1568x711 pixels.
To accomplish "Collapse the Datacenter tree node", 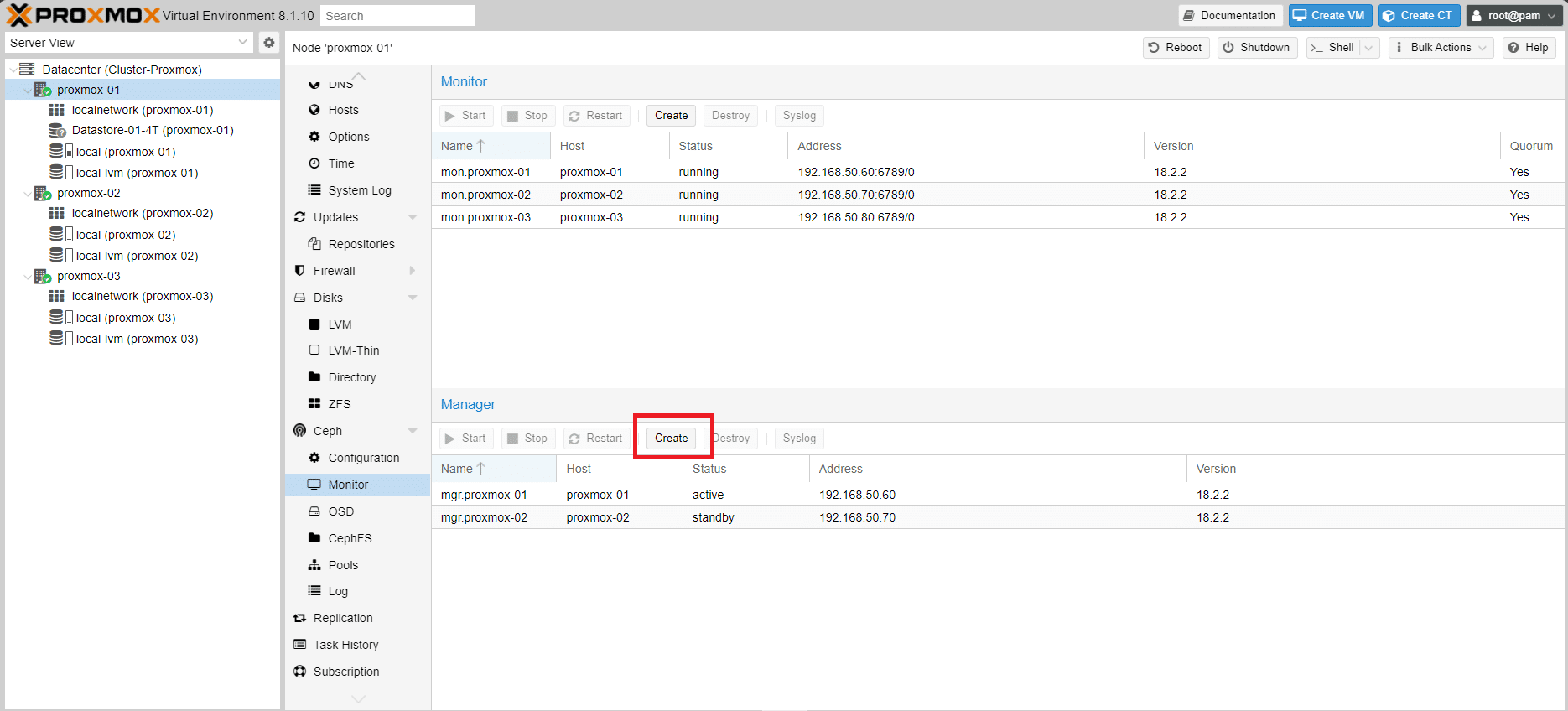I will 12,70.
